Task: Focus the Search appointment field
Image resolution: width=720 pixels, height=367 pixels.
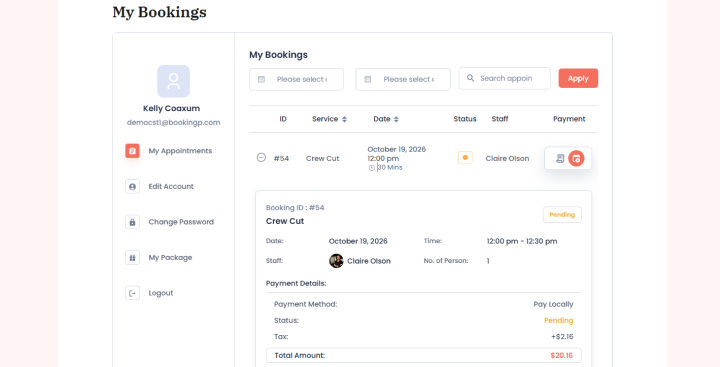Action: pos(504,79)
